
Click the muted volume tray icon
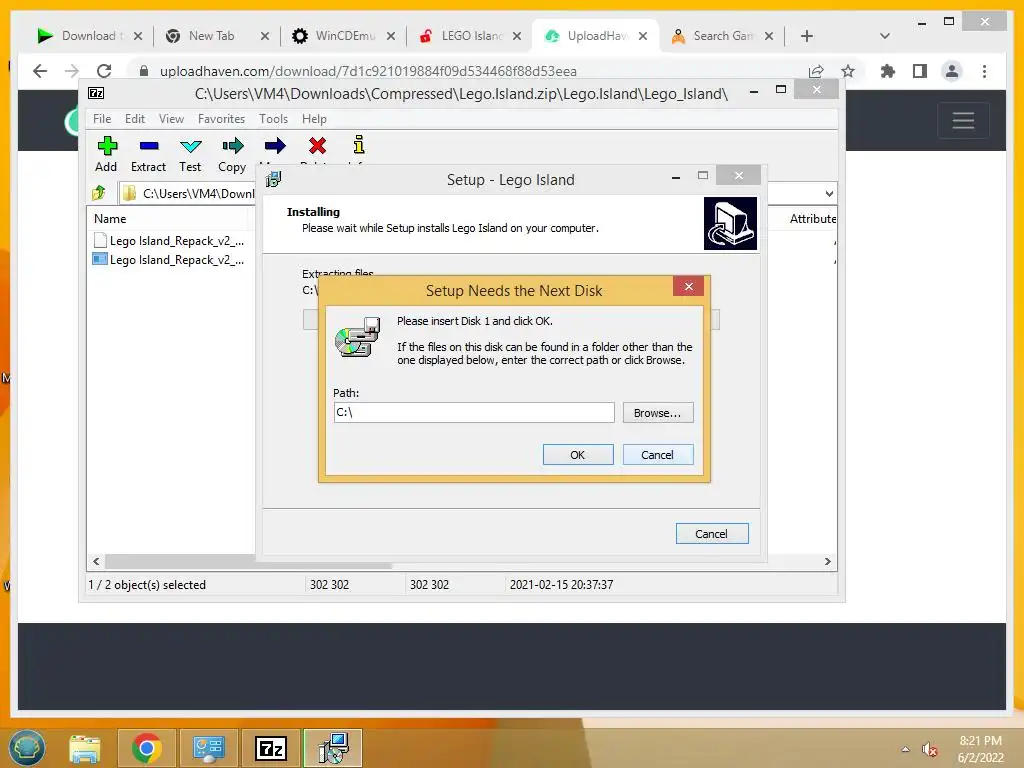coord(929,749)
